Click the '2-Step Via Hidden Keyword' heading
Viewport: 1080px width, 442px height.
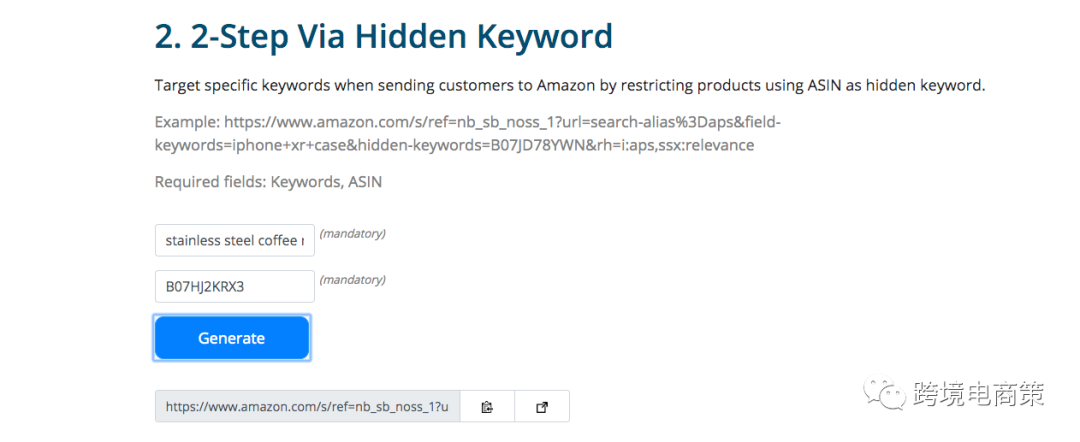[x=383, y=37]
